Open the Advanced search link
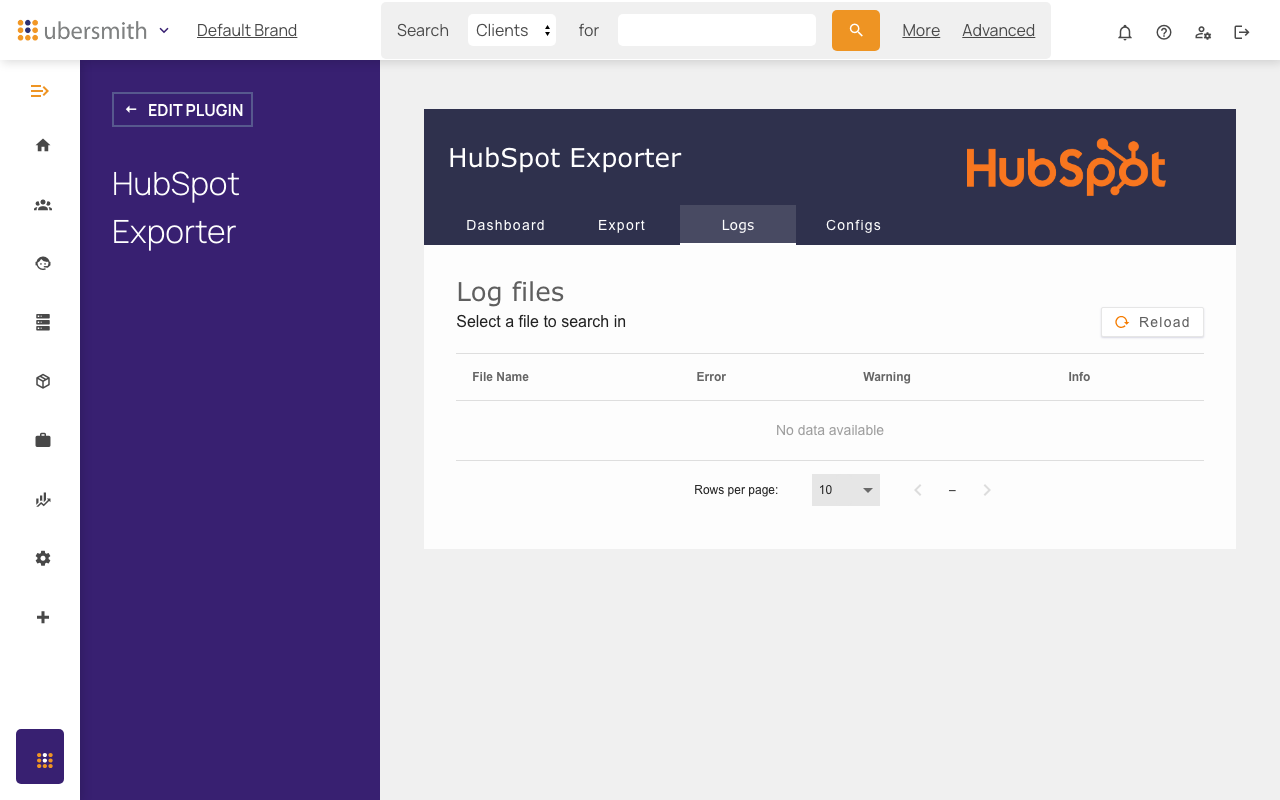The width and height of the screenshot is (1280, 800). (x=998, y=30)
